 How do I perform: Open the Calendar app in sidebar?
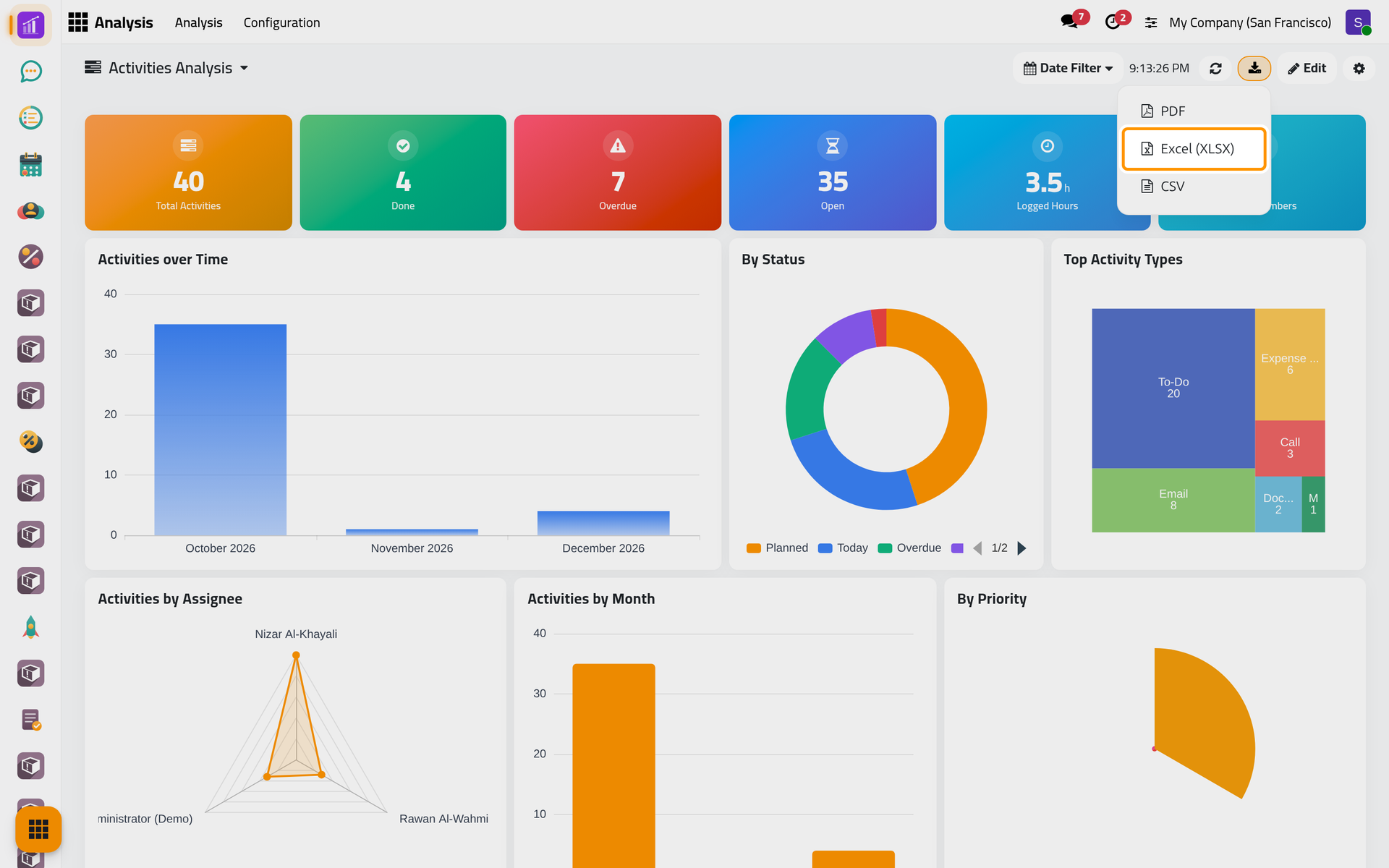pyautogui.click(x=30, y=164)
